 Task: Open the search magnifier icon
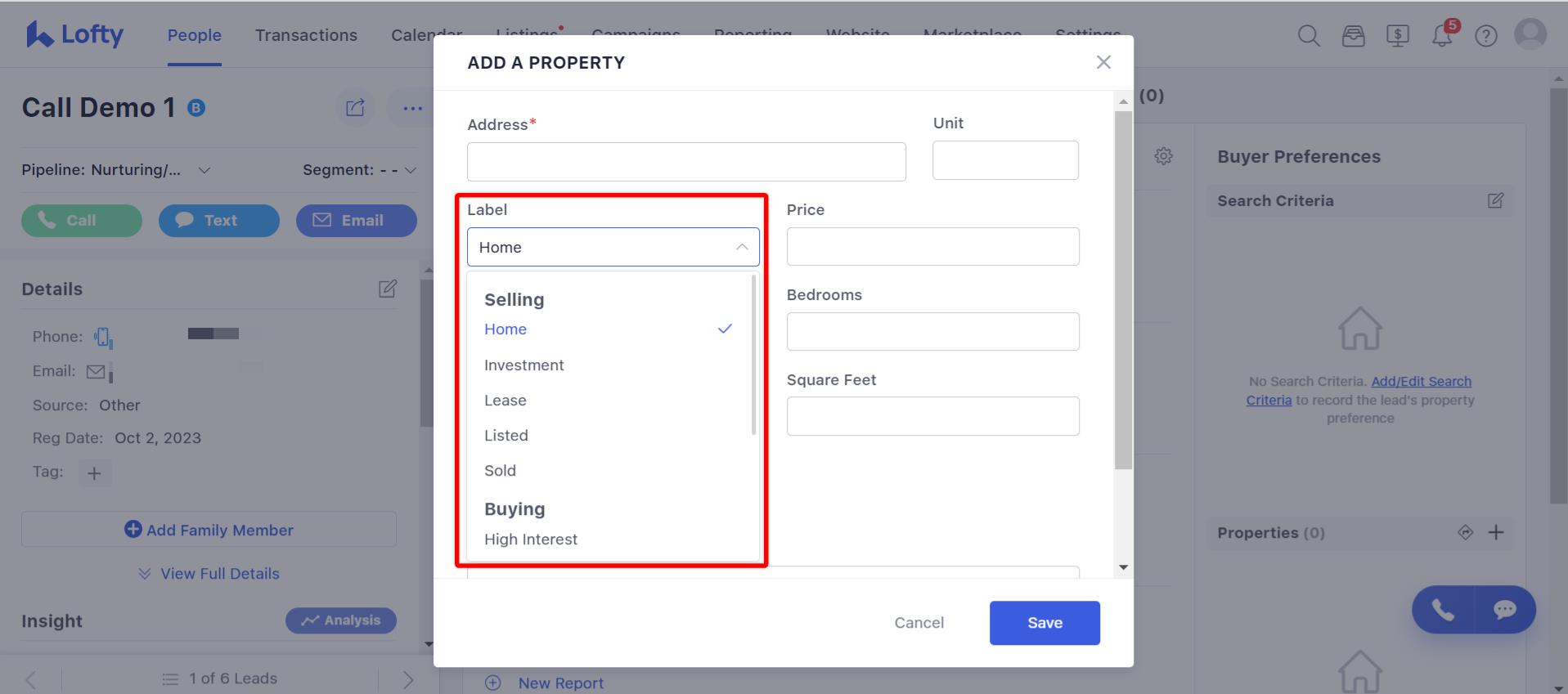pos(1309,36)
